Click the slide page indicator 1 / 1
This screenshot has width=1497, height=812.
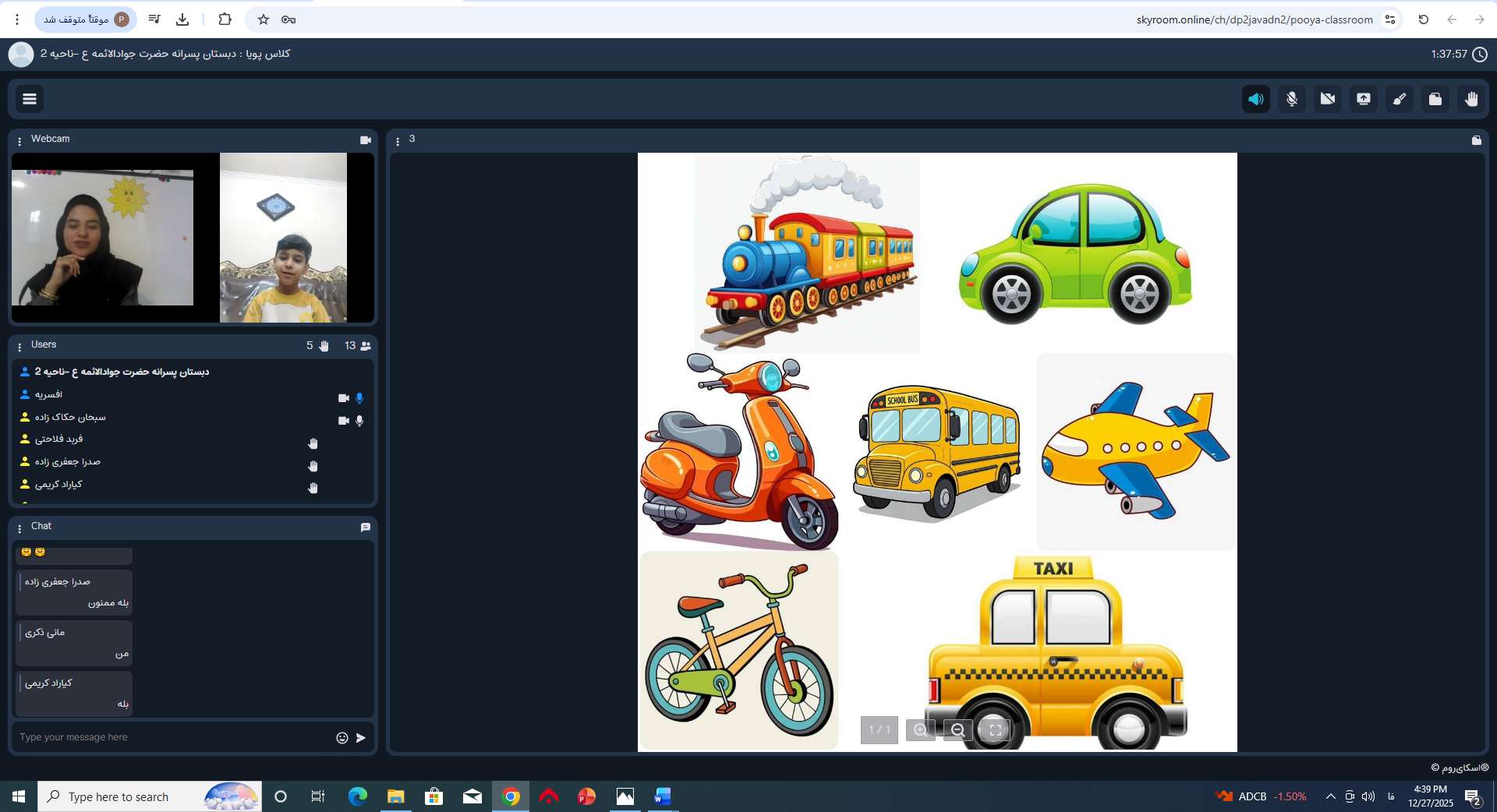[879, 730]
